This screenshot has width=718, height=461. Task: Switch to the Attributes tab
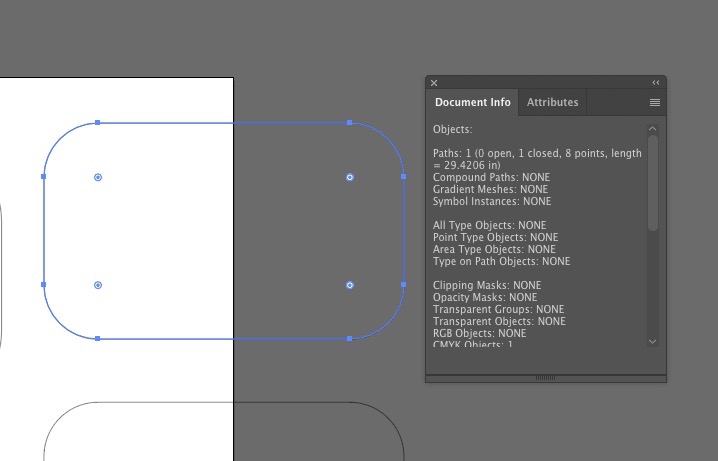552,102
